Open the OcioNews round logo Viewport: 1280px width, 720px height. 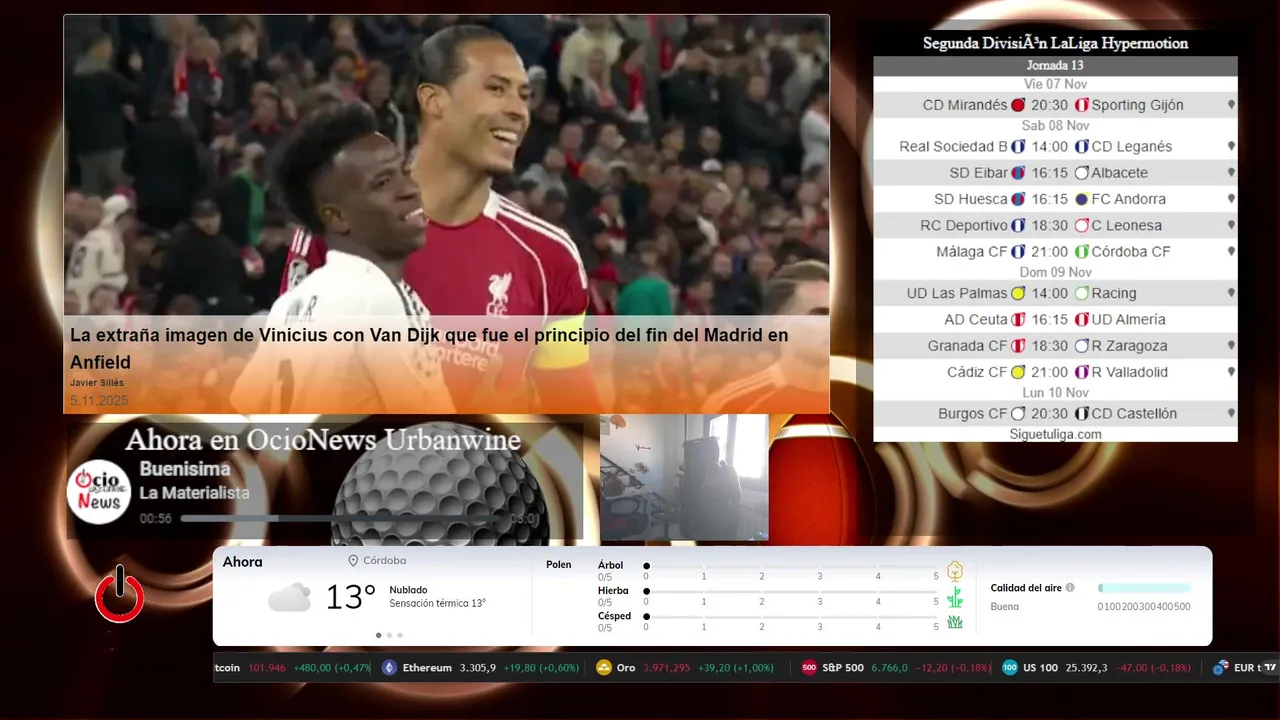pyautogui.click(x=100, y=491)
